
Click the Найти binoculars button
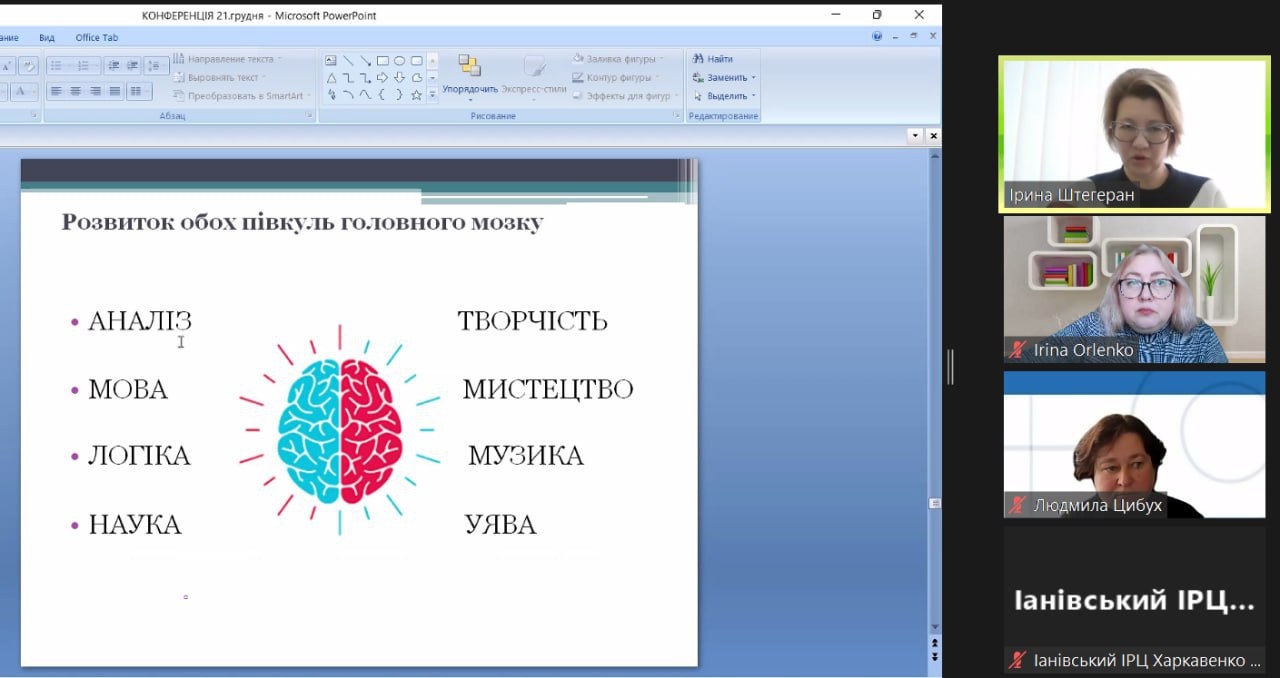713,59
